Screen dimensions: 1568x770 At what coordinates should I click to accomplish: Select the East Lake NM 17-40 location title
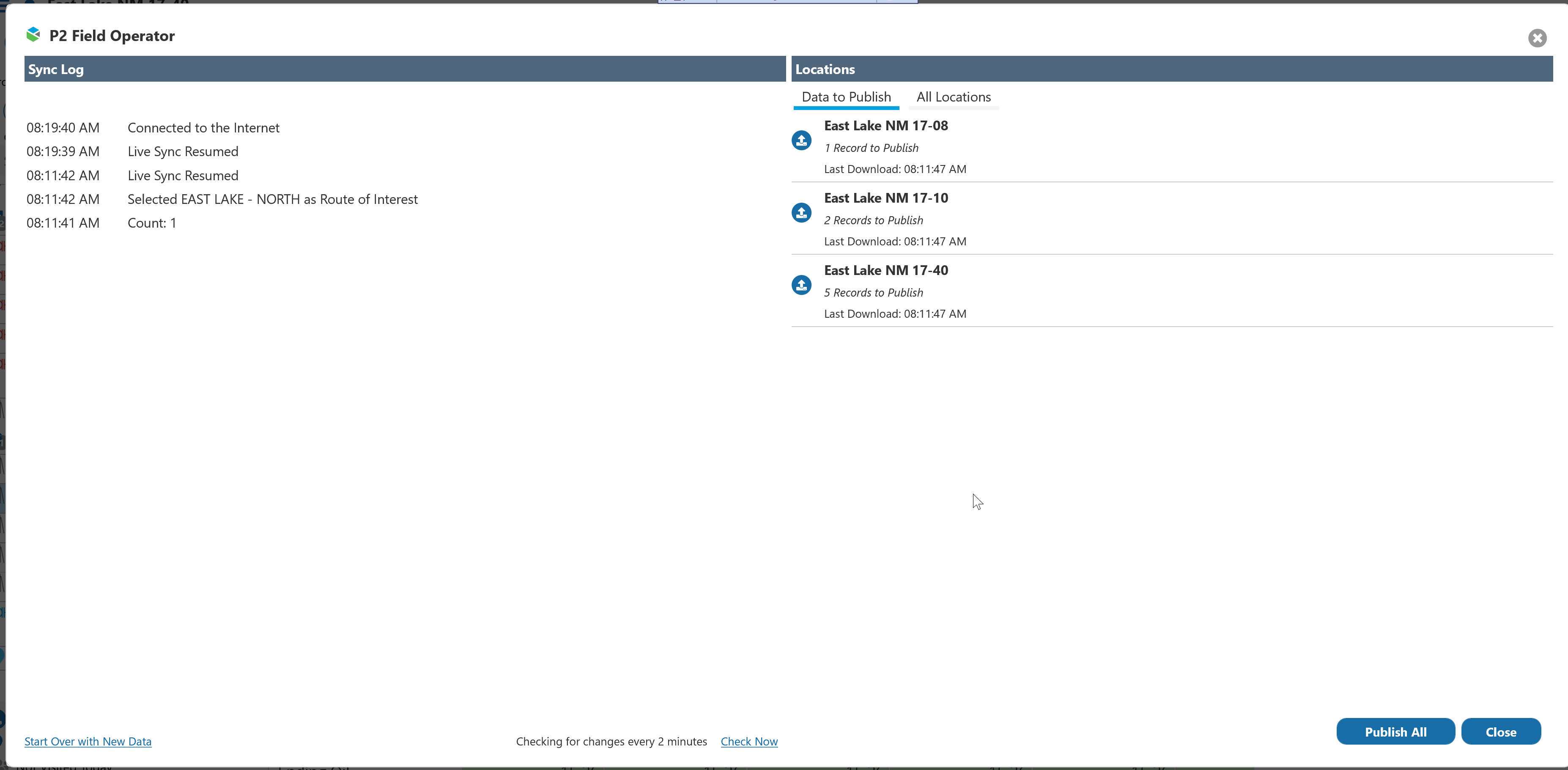(x=885, y=270)
